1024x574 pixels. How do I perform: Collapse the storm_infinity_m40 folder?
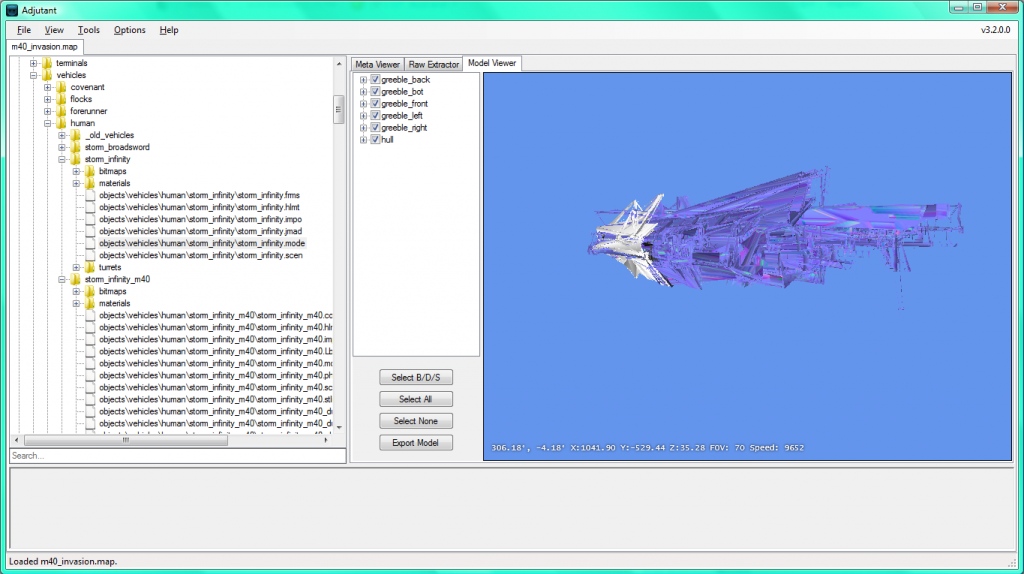click(62, 279)
